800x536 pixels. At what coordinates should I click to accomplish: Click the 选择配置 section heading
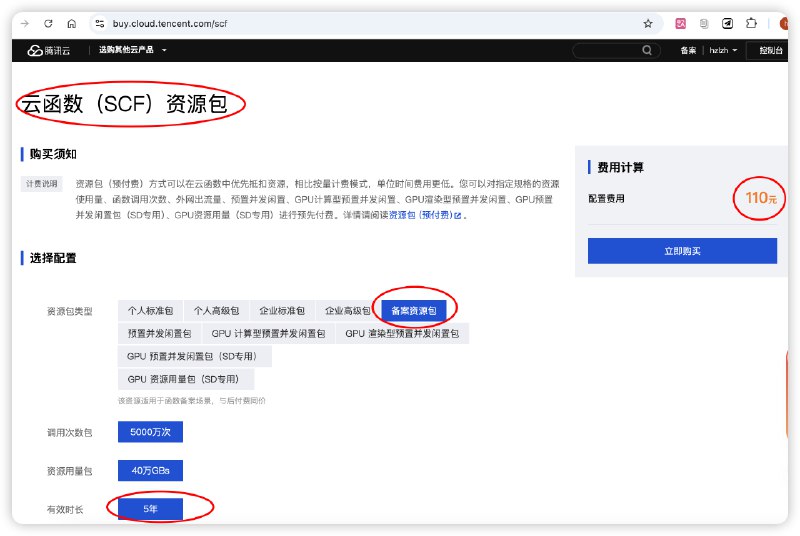tap(53, 258)
